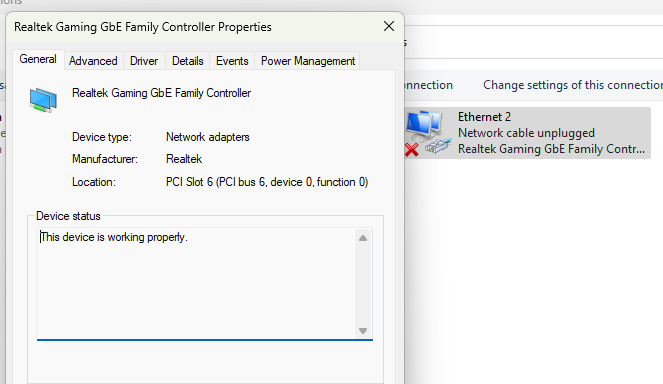Click the device status scroll up arrow

coord(363,238)
